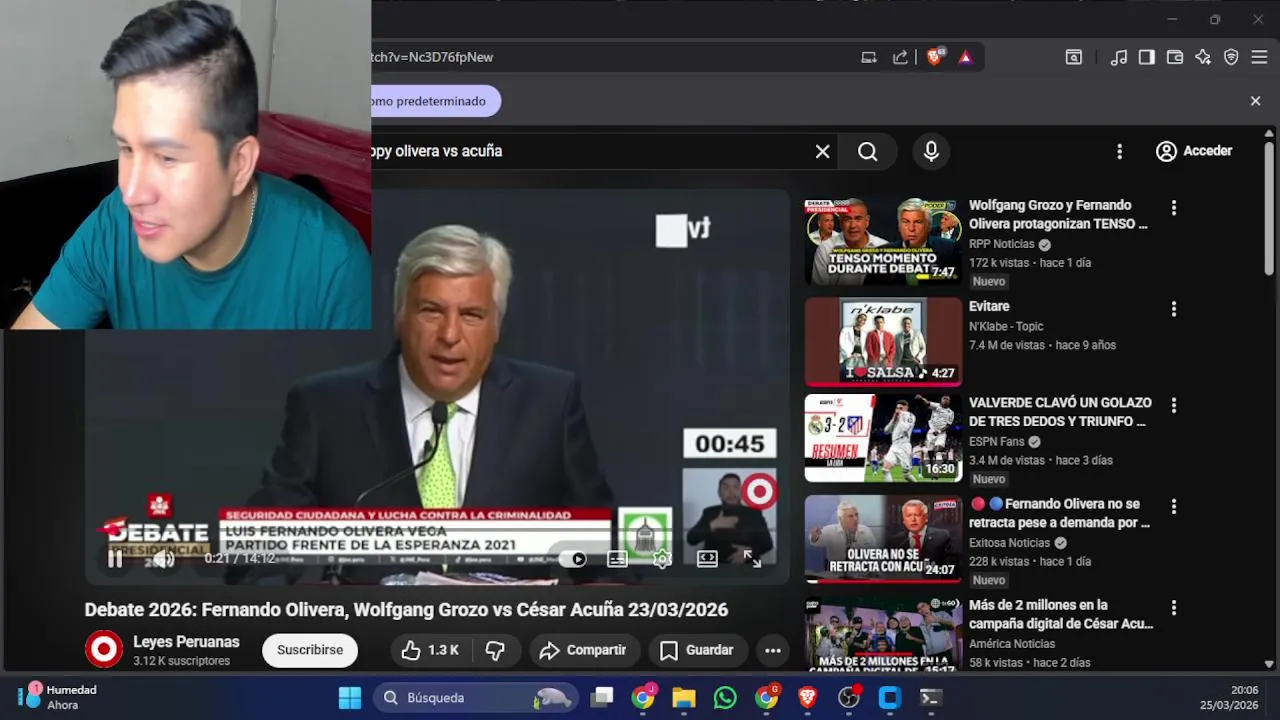Click RPP Noticias channel name

(x=1001, y=244)
